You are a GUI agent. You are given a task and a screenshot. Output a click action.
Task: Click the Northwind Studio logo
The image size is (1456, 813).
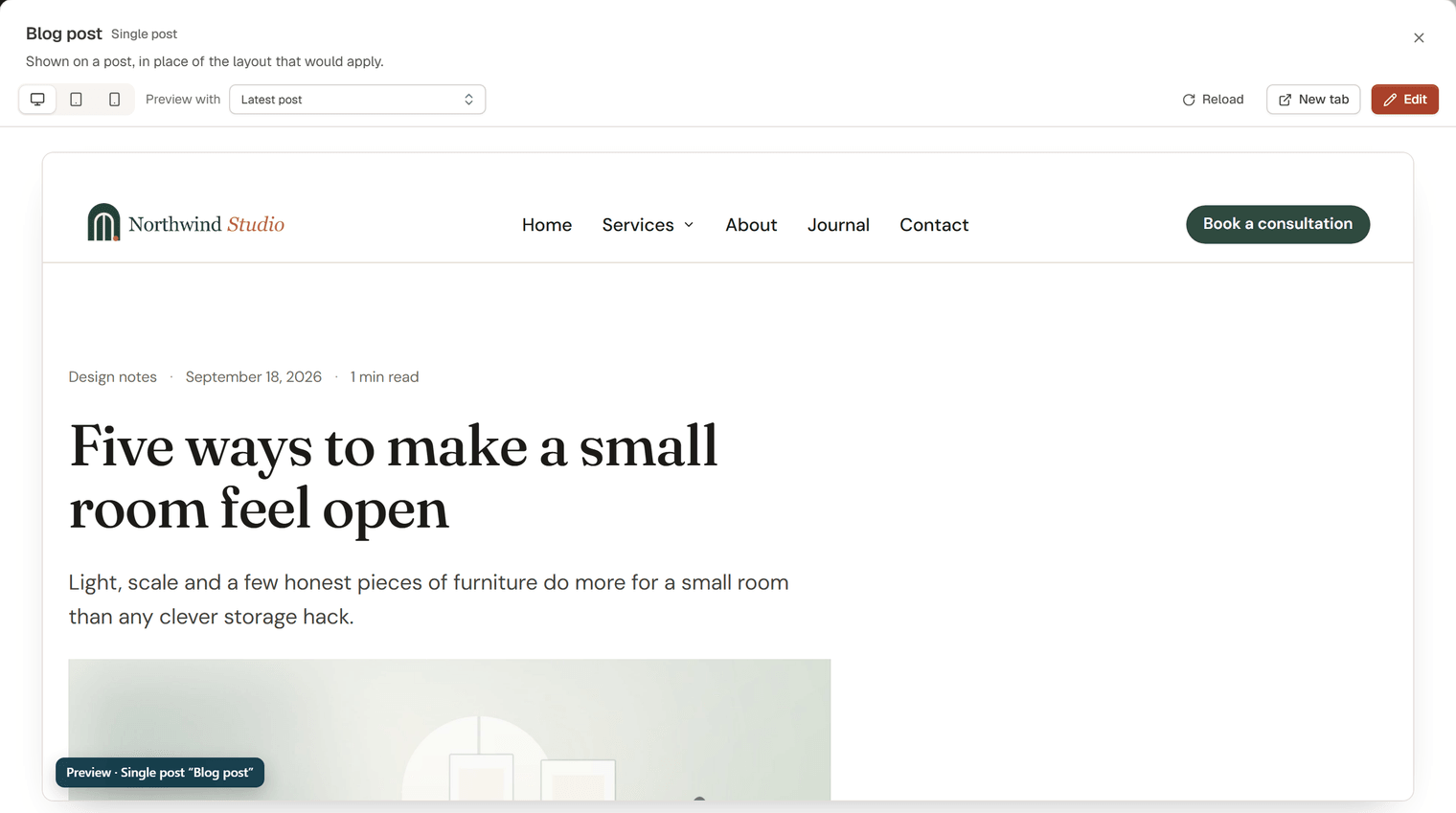186,223
